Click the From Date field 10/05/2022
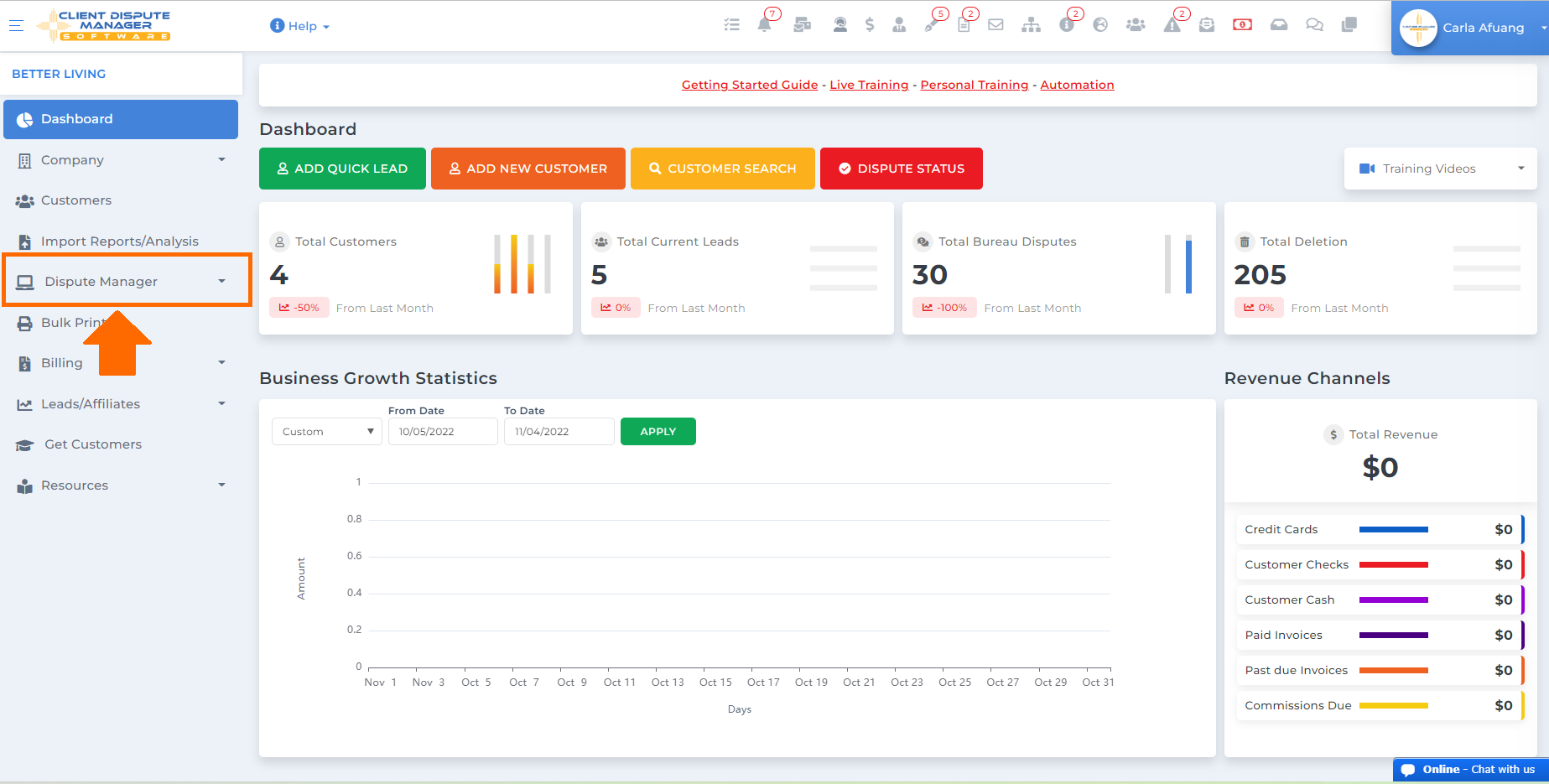The image size is (1549, 784). coord(443,432)
